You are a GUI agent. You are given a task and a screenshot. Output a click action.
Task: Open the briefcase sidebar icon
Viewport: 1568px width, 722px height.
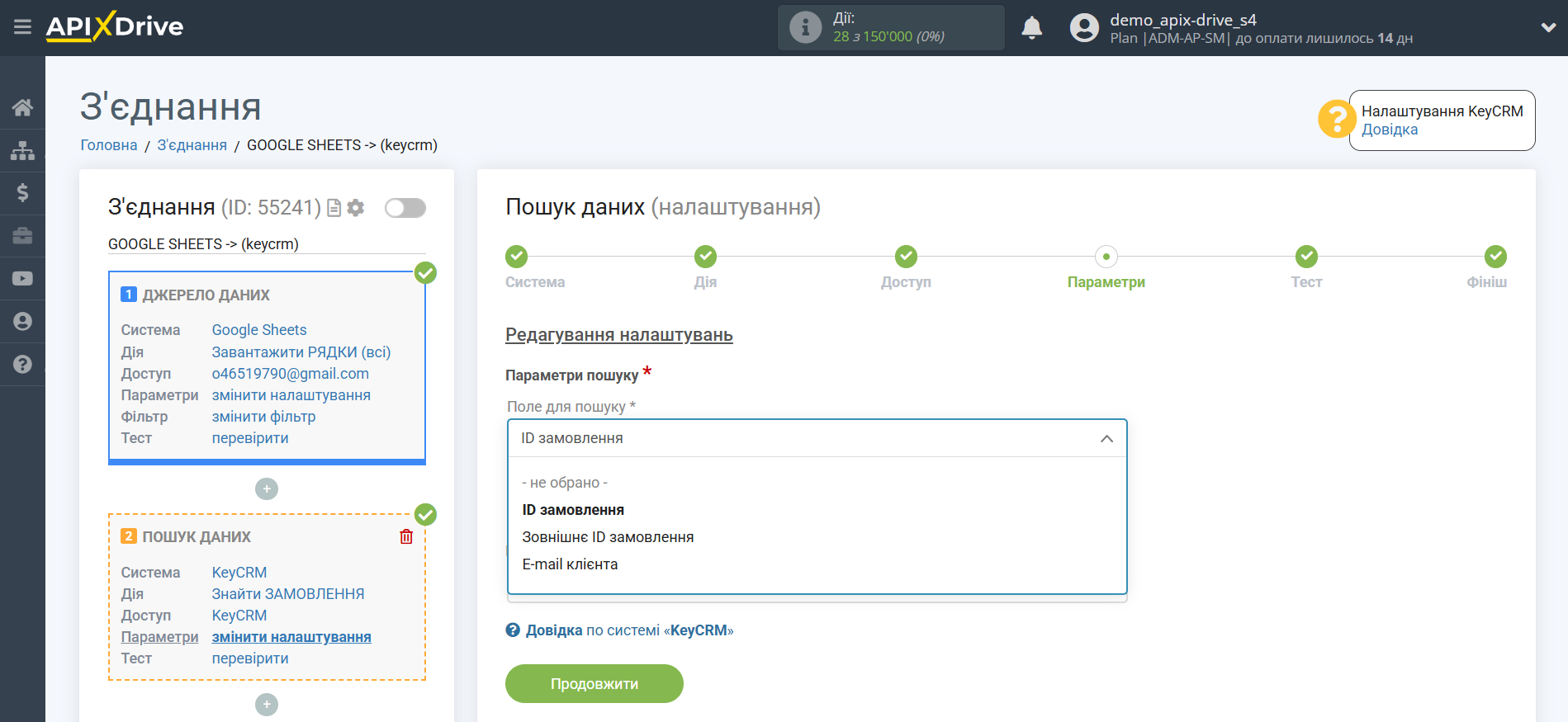22,236
